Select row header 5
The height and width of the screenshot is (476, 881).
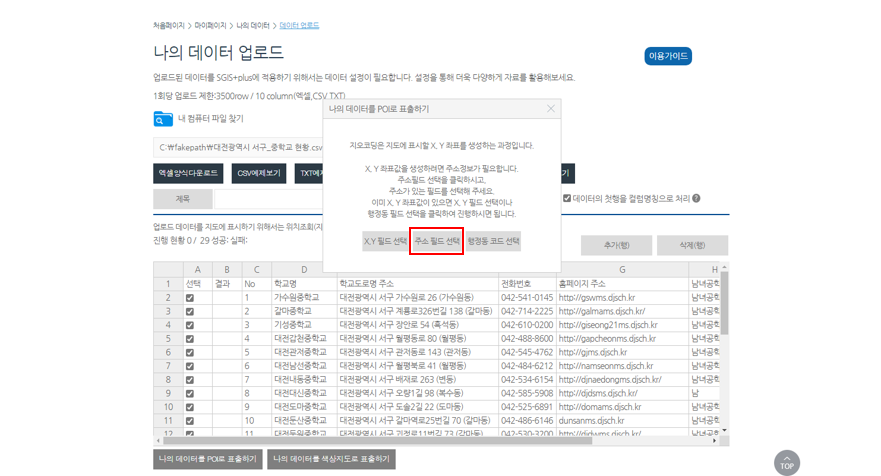pos(167,339)
